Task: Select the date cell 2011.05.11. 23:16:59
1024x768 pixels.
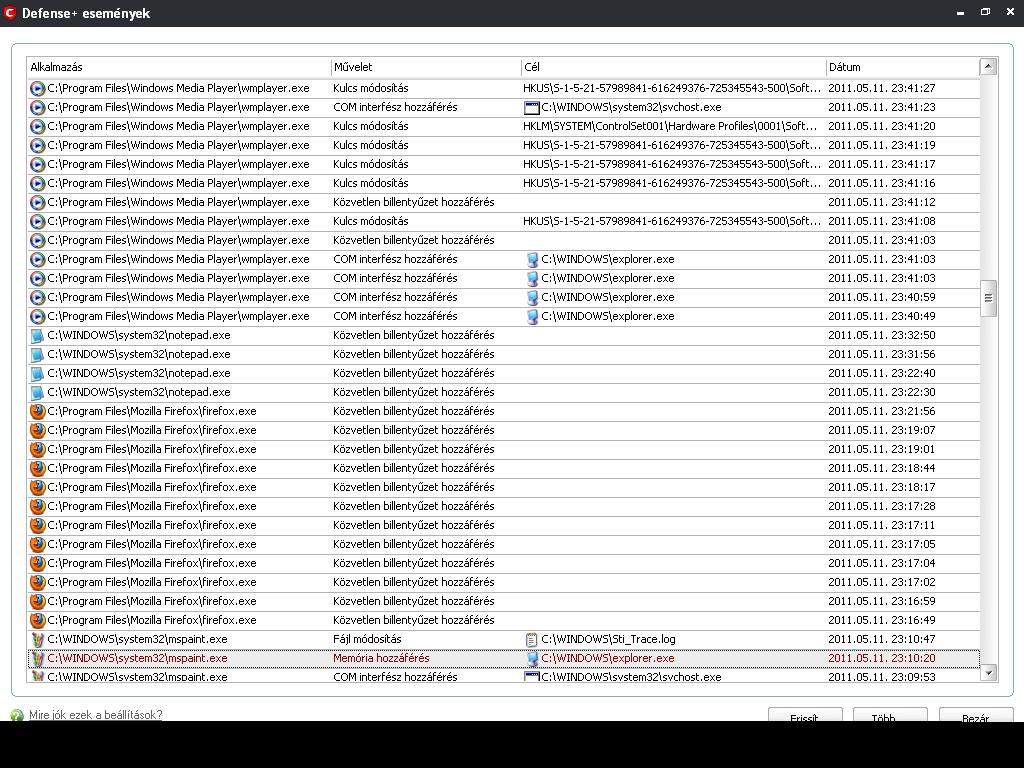Action: point(882,600)
